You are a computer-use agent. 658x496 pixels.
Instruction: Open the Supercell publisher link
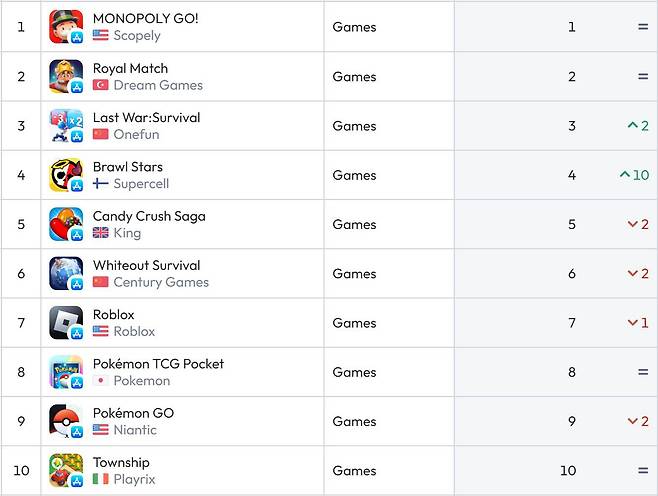(x=141, y=184)
